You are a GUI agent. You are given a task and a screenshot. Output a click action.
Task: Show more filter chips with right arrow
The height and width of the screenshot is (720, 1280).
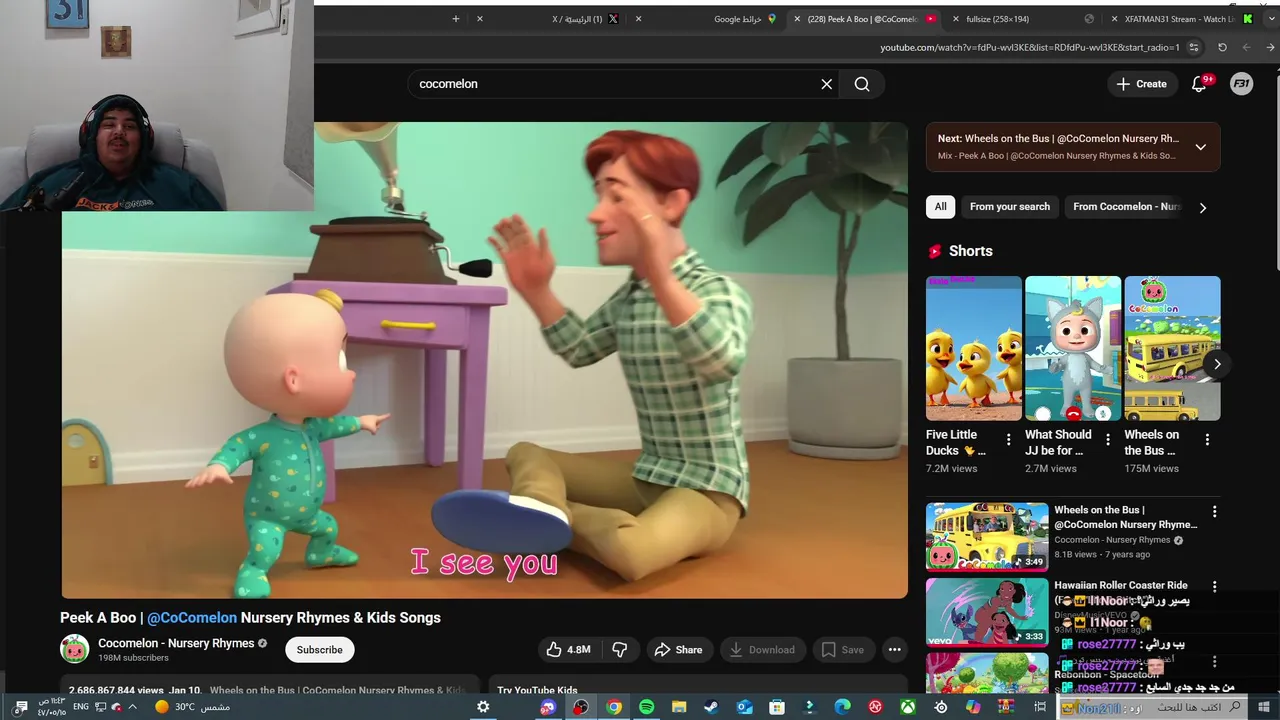(x=1203, y=208)
